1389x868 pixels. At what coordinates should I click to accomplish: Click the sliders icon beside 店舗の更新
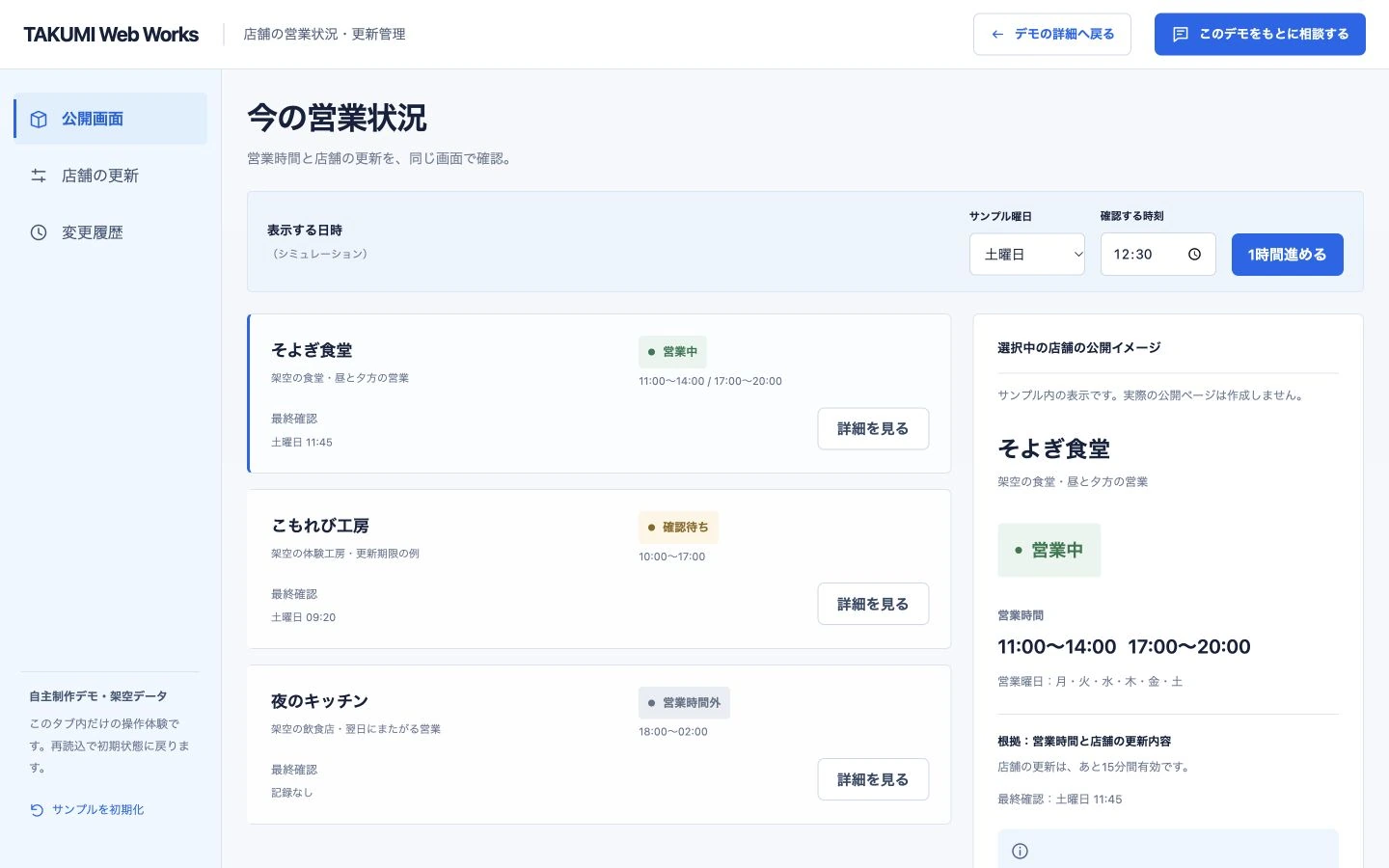tap(39, 176)
